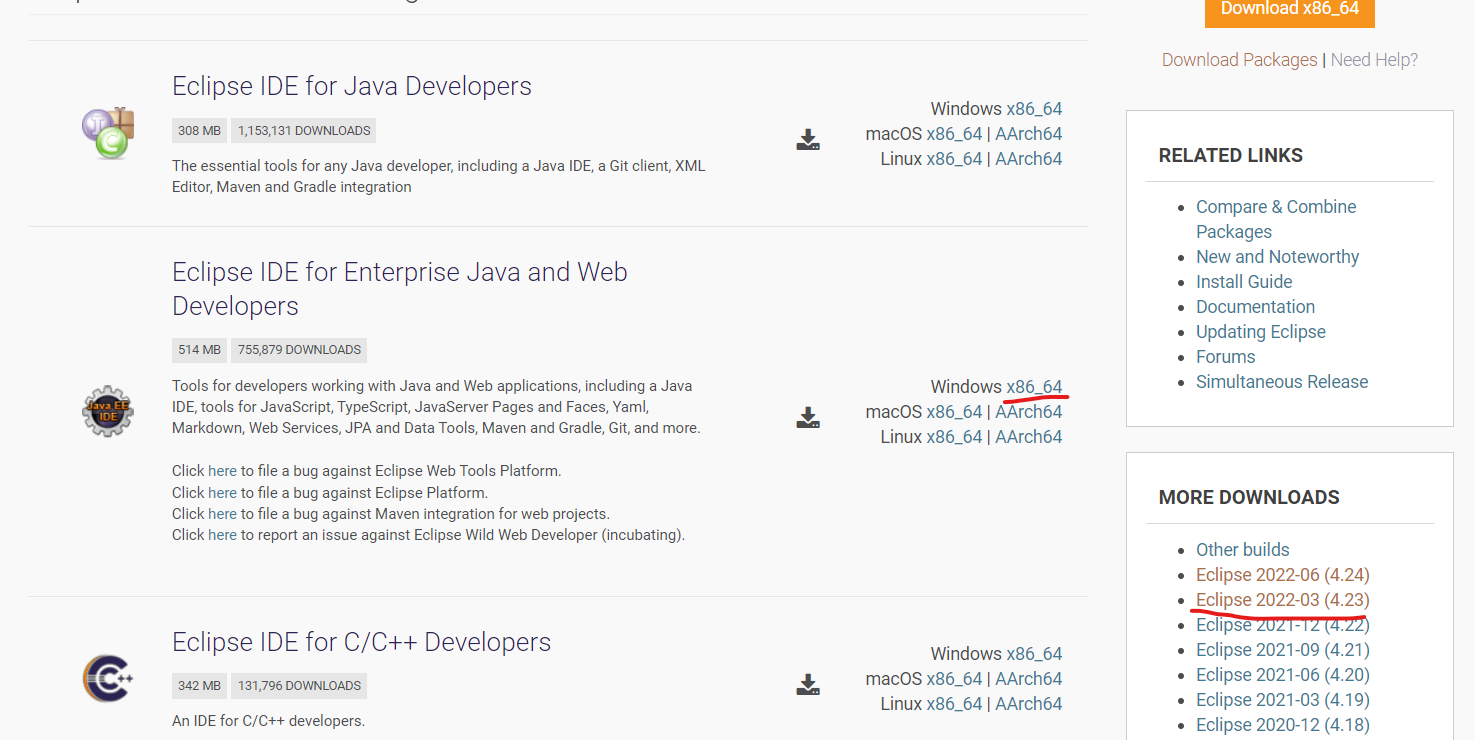Select Linux x86_64 for C/C++ Developers
The image size is (1475, 740).
click(x=955, y=704)
